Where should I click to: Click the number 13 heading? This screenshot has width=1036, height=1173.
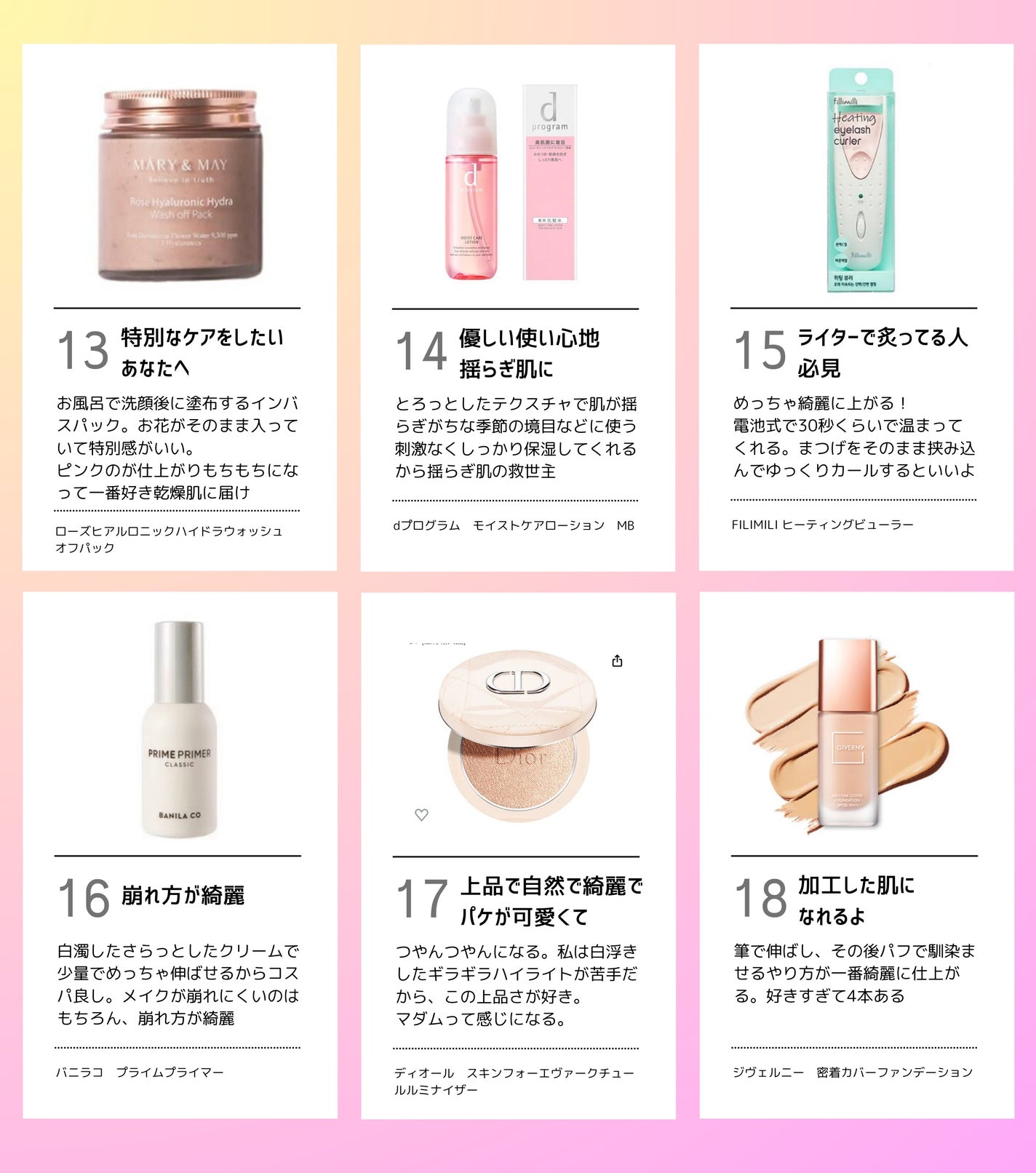(x=83, y=351)
